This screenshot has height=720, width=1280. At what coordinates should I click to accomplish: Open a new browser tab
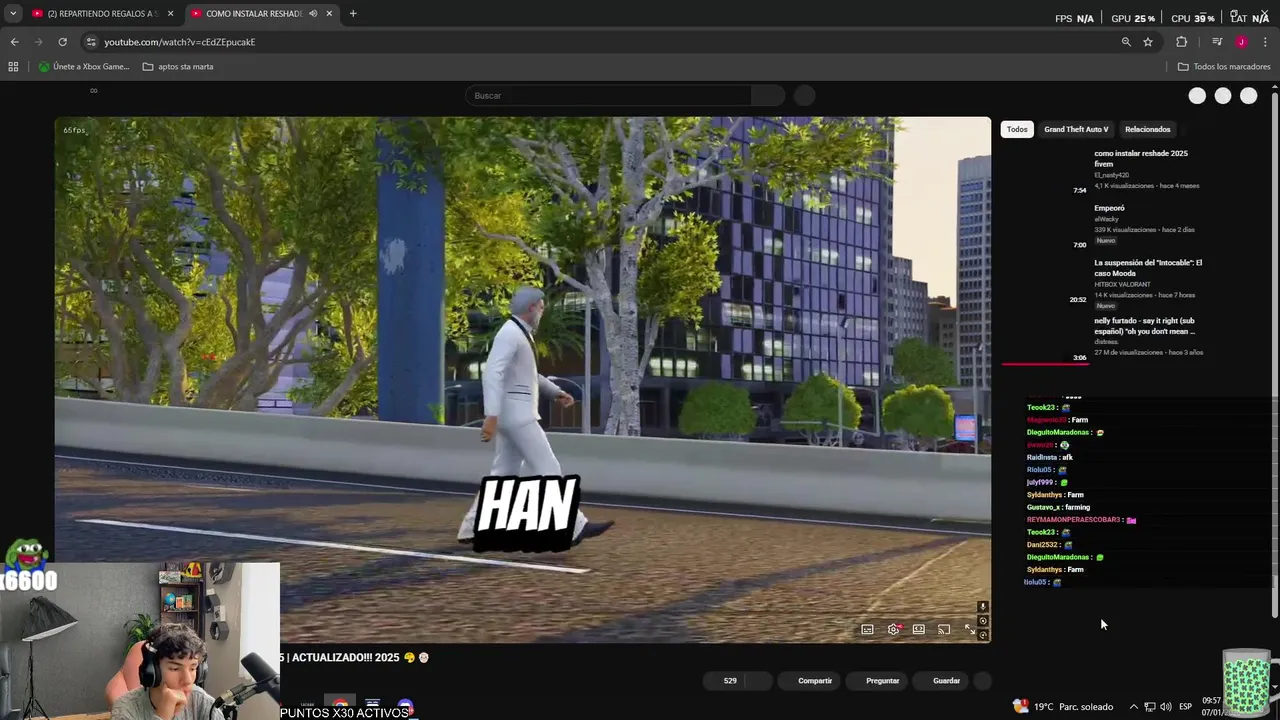click(353, 14)
